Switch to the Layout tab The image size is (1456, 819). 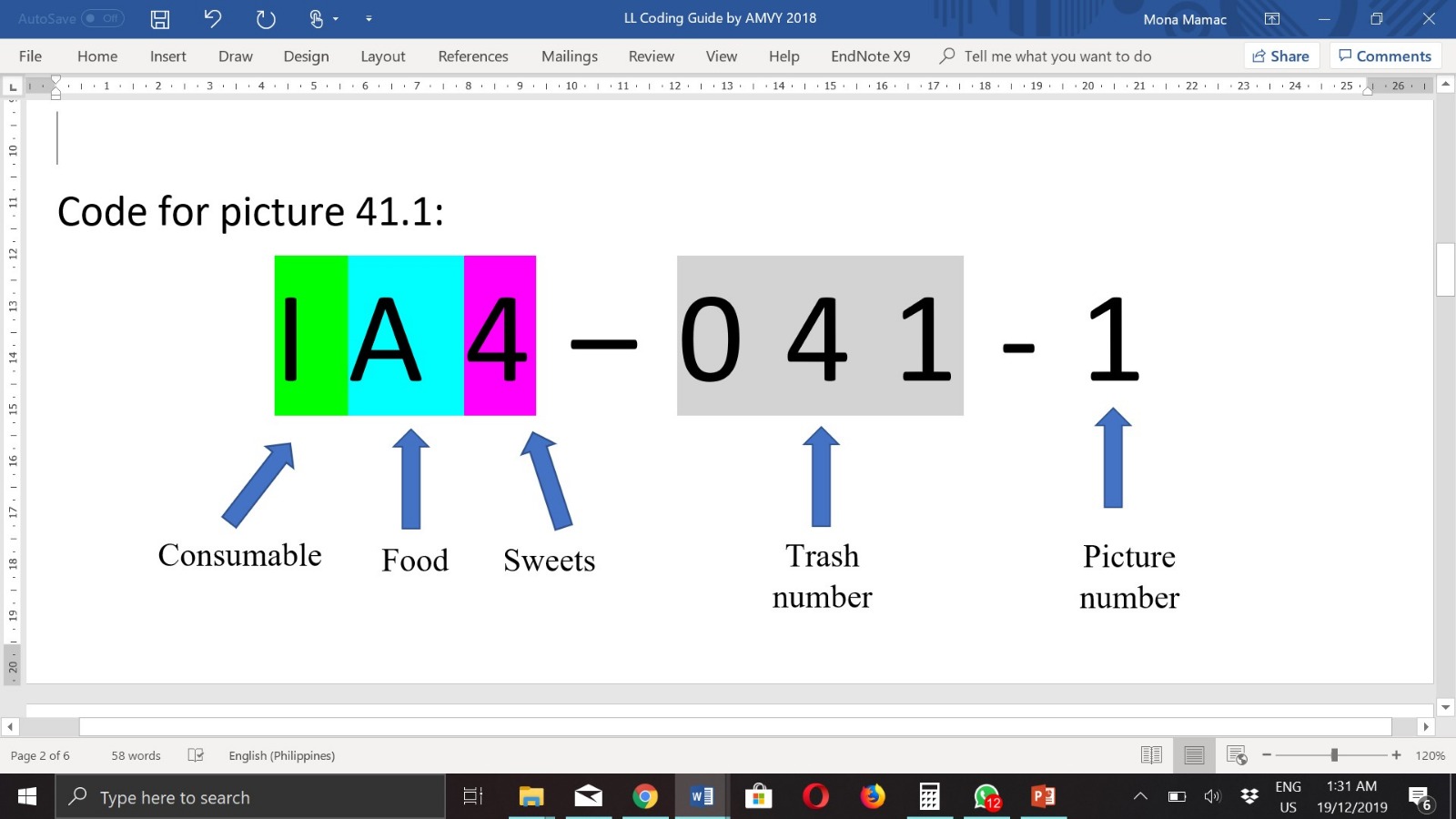pos(383,56)
